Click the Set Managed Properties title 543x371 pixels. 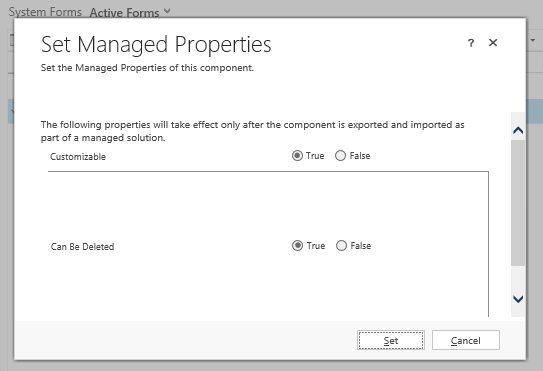[156, 45]
